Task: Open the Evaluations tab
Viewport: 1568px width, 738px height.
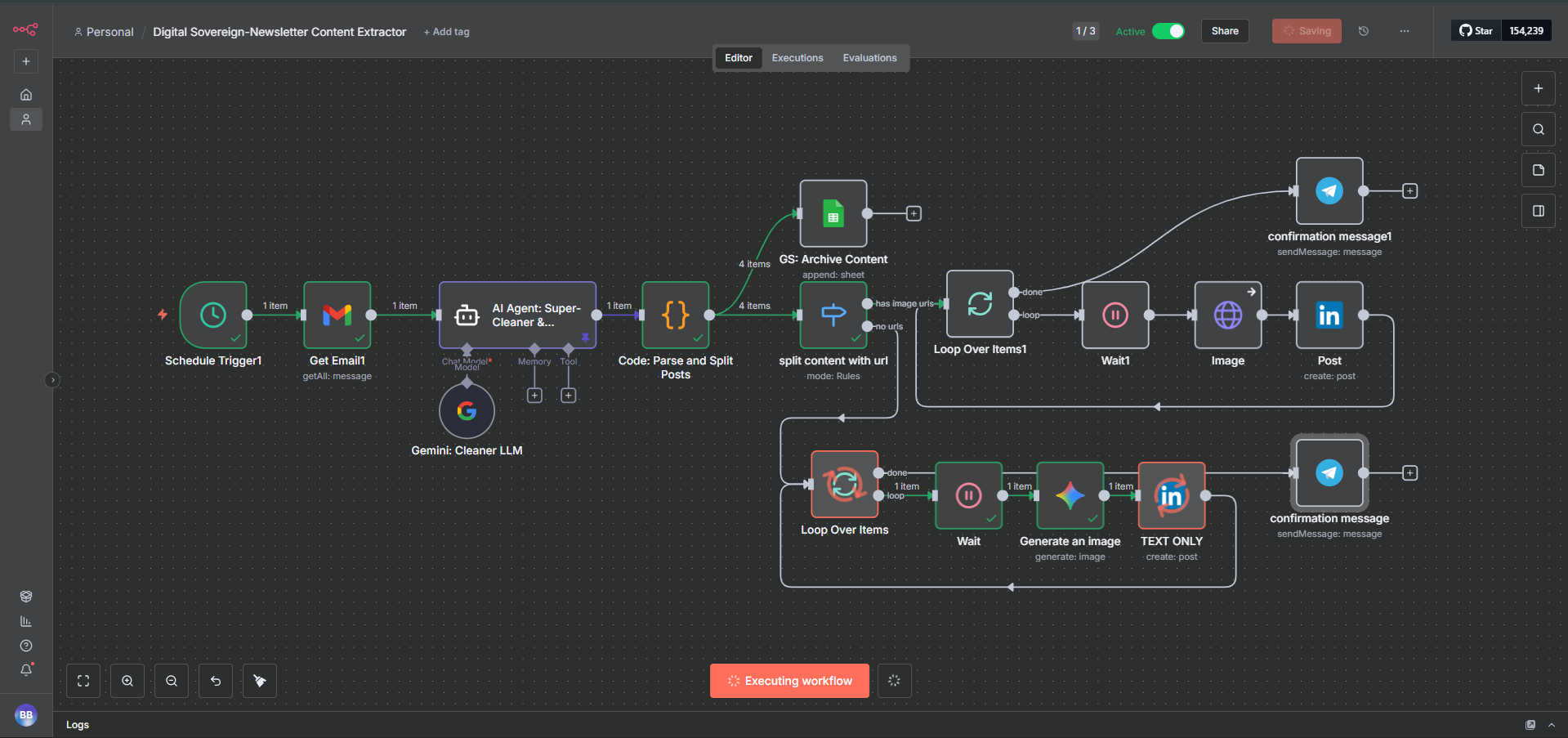Action: [869, 57]
